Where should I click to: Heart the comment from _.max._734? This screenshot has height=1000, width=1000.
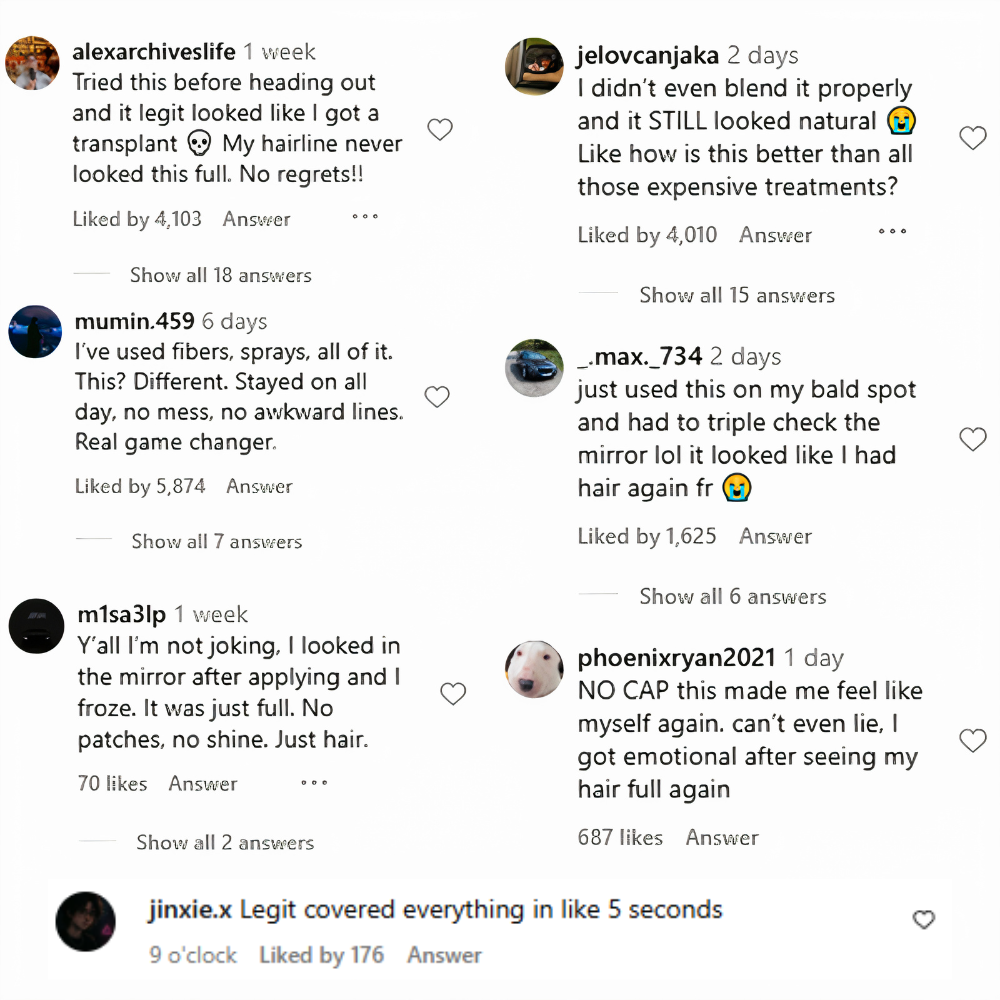(972, 439)
